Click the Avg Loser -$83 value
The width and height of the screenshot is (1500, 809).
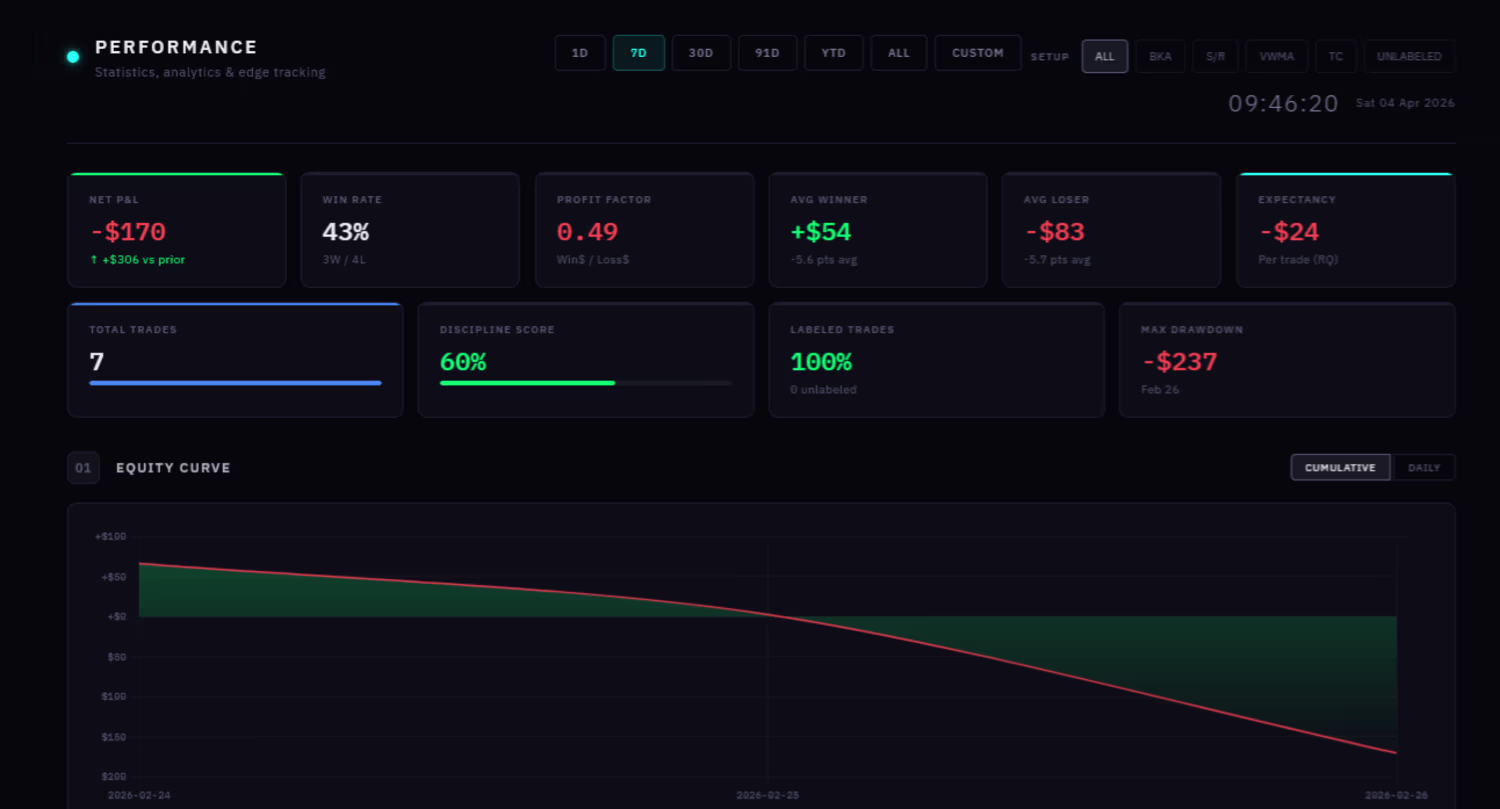[1054, 232]
